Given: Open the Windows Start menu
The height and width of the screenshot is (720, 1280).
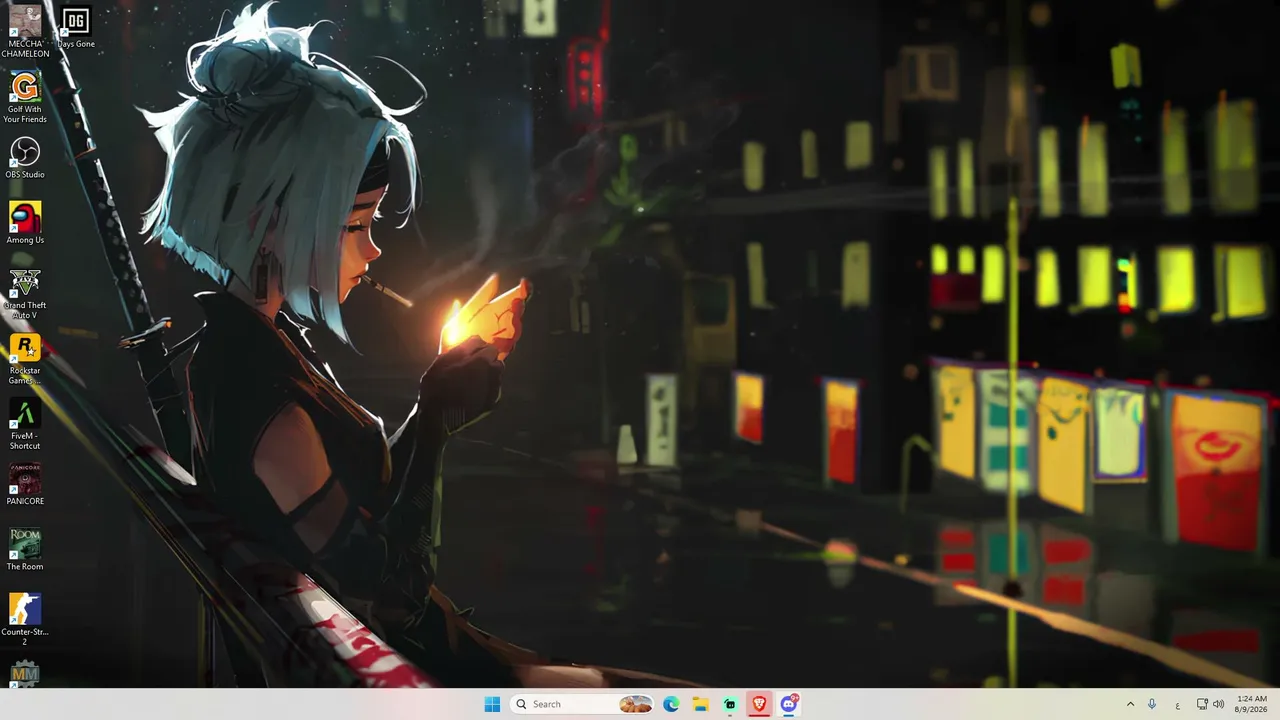Looking at the screenshot, I should coord(492,704).
